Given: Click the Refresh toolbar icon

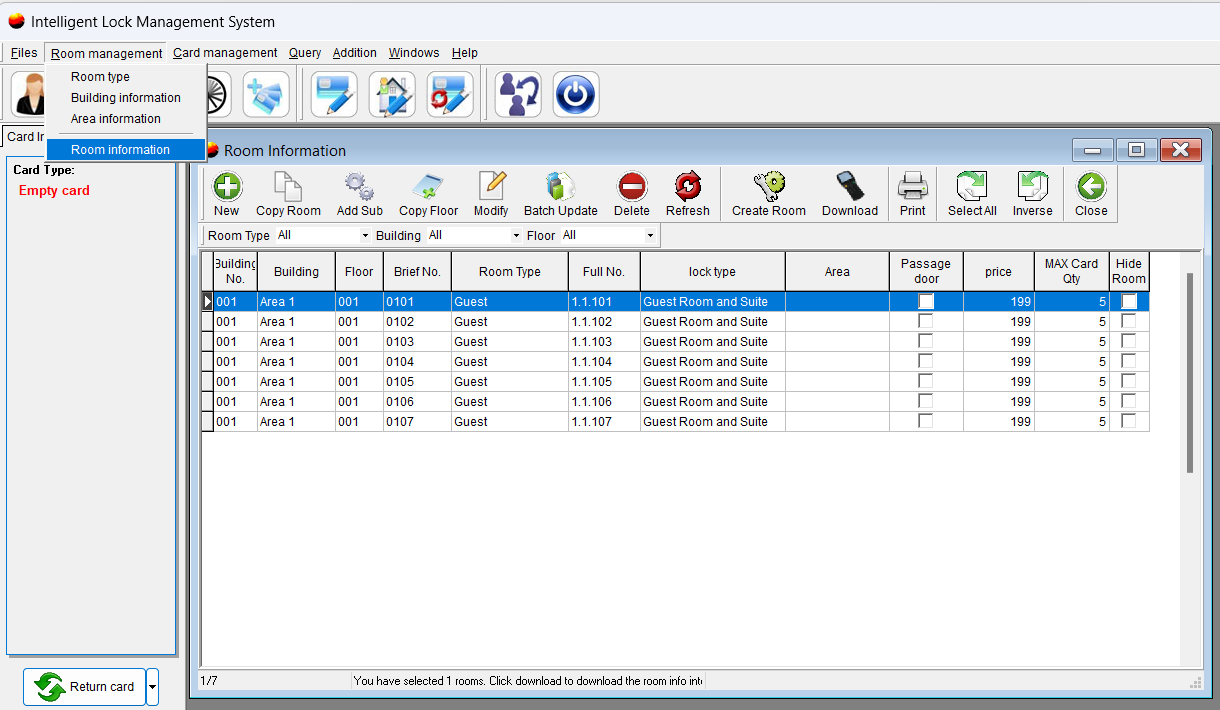Looking at the screenshot, I should point(688,186).
